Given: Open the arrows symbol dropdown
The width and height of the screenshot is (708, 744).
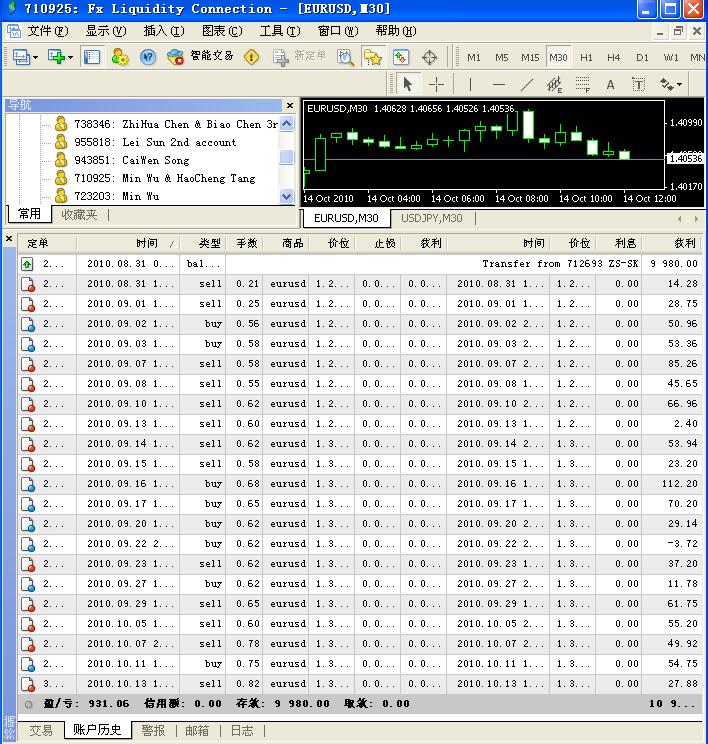Looking at the screenshot, I should (678, 84).
